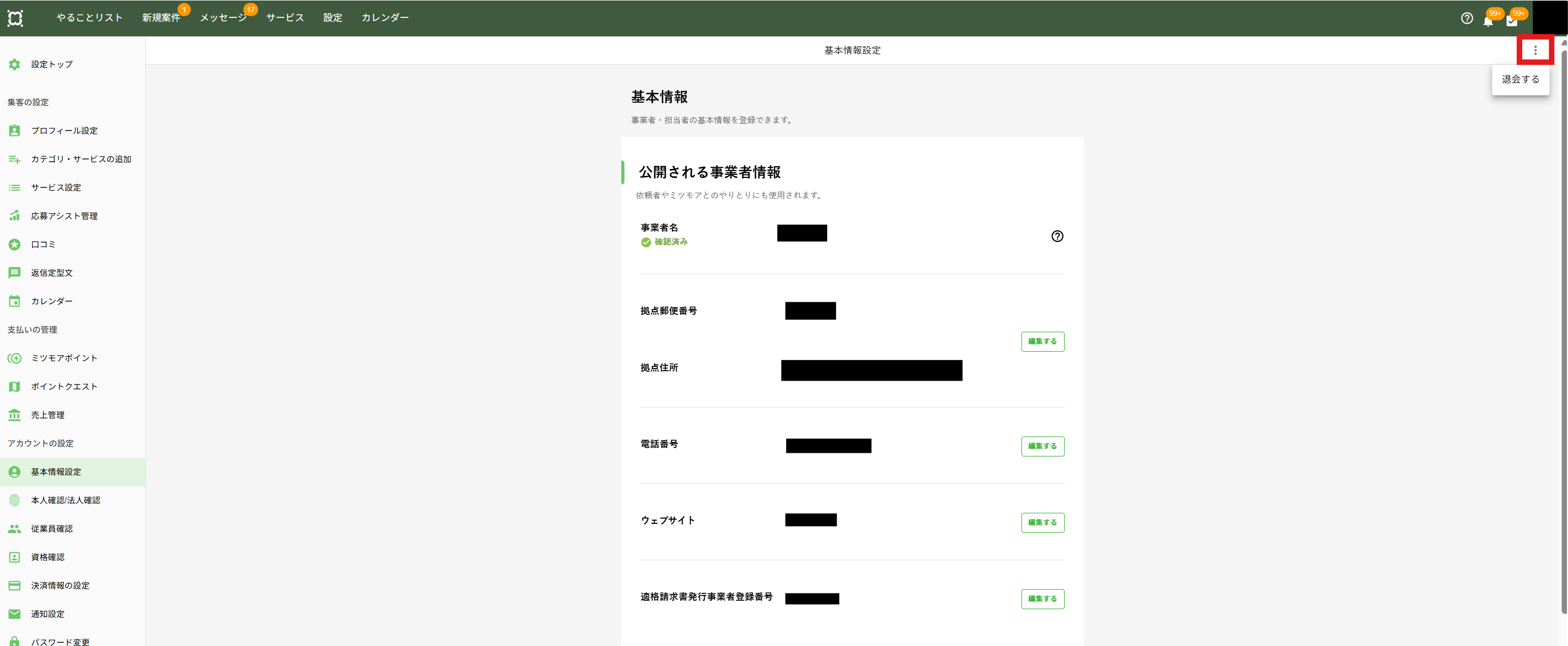Viewport: 1568px width, 646px height.
Task: Open the help question mark in header
Action: click(x=1466, y=18)
